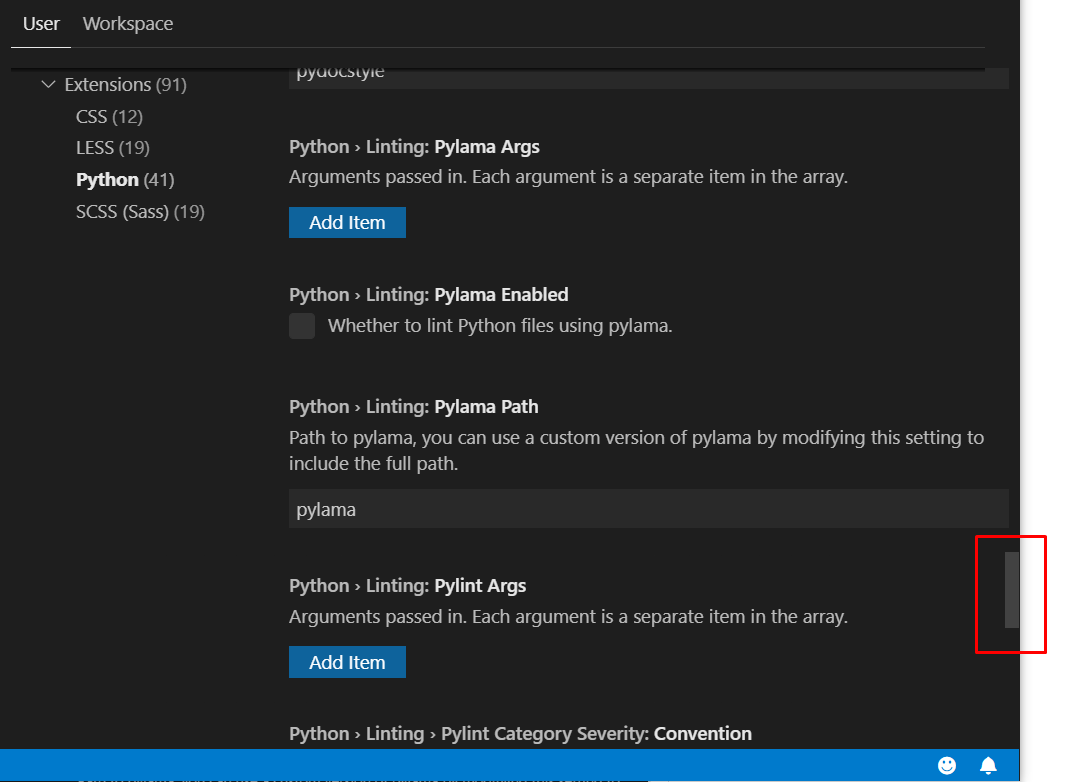1072x782 pixels.
Task: Click the settings list scrollbar thumb
Action: tap(1012, 590)
